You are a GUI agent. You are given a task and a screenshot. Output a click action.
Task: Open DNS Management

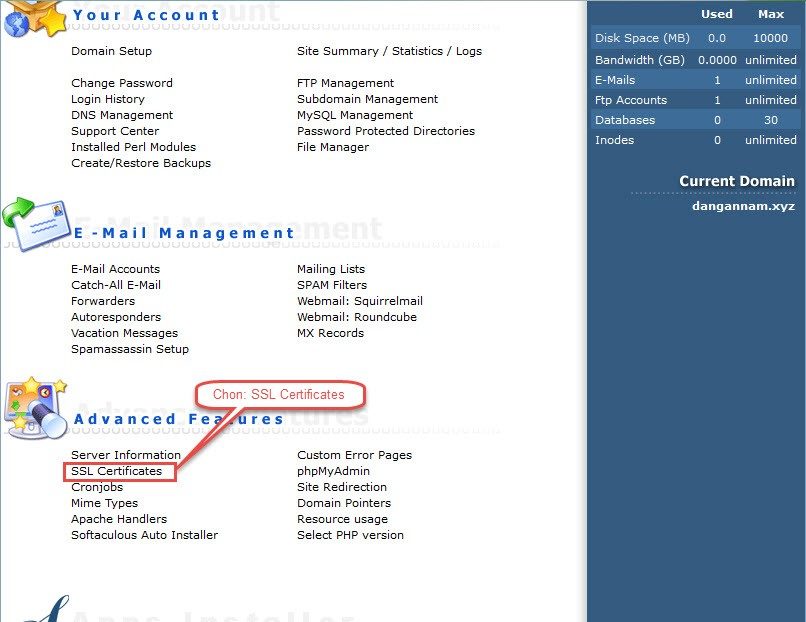coord(122,115)
